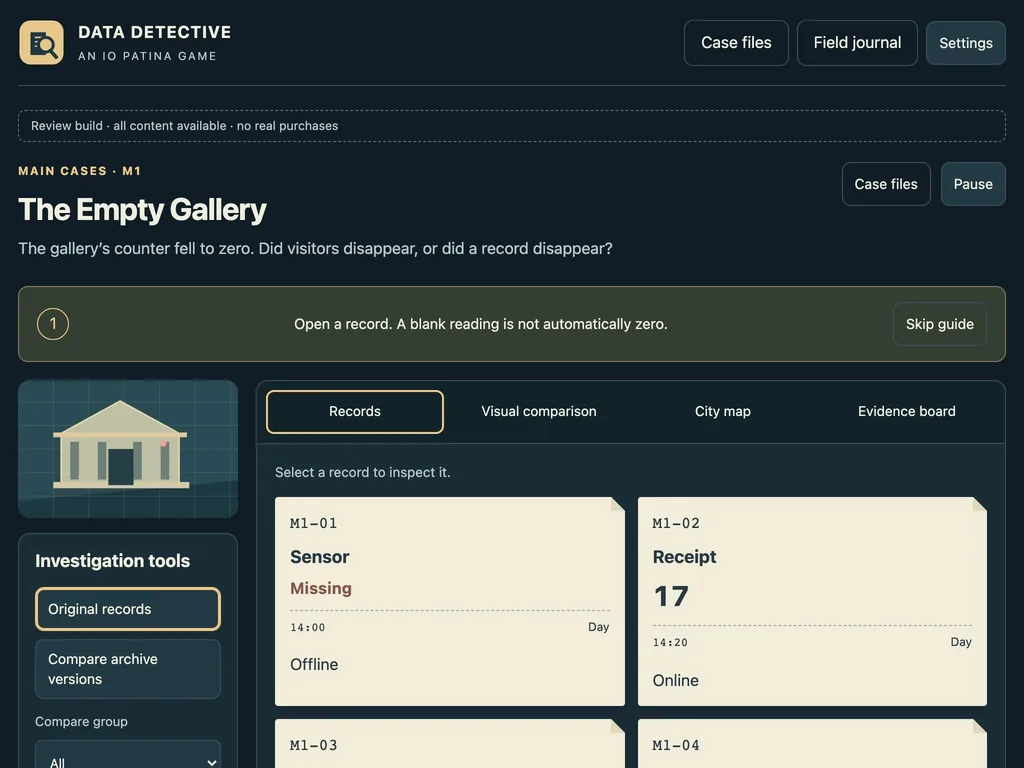Open record M1-03 card
The width and height of the screenshot is (1024, 768).
449,744
